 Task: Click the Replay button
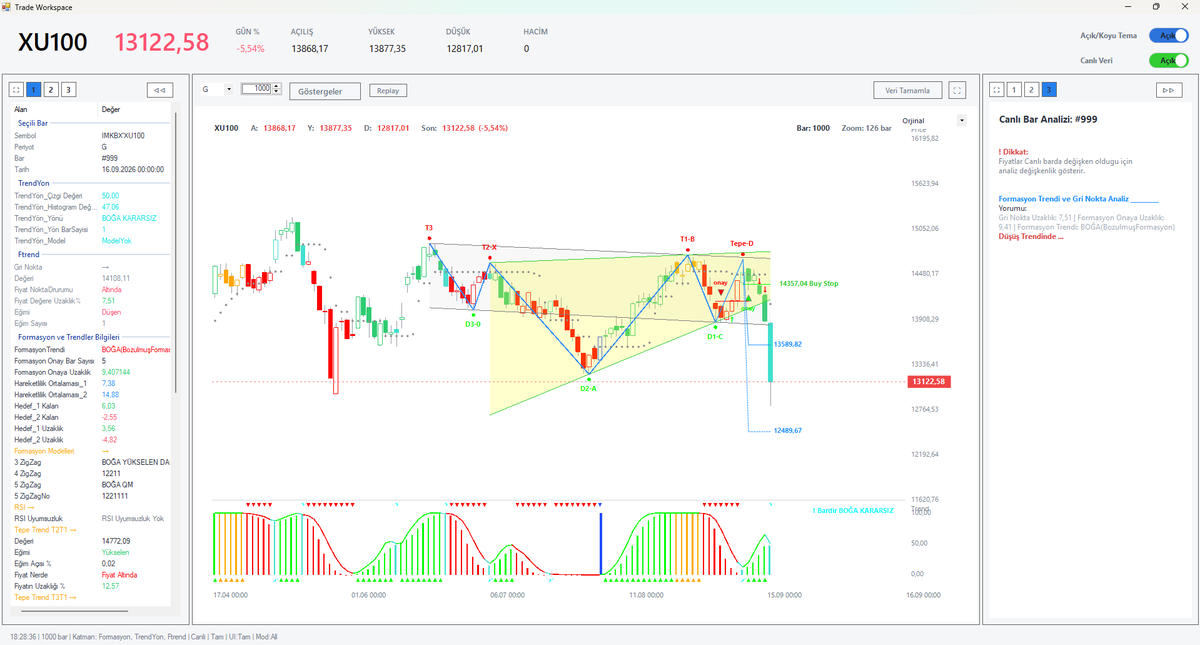[x=388, y=90]
